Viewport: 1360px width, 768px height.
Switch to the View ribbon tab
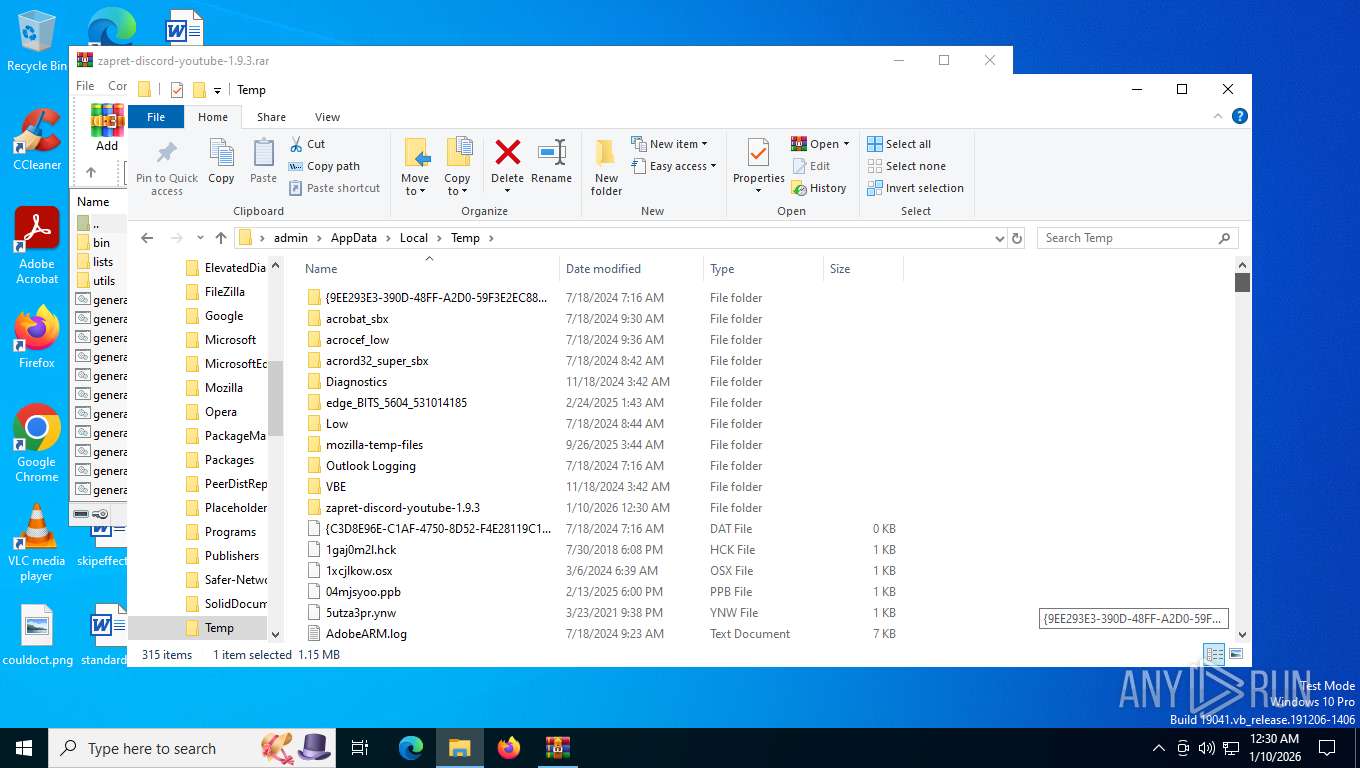tap(327, 117)
